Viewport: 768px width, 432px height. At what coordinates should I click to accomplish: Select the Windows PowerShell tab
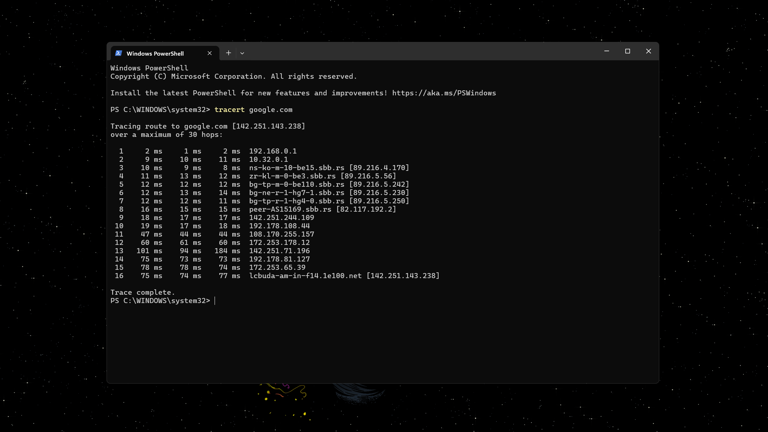click(164, 53)
